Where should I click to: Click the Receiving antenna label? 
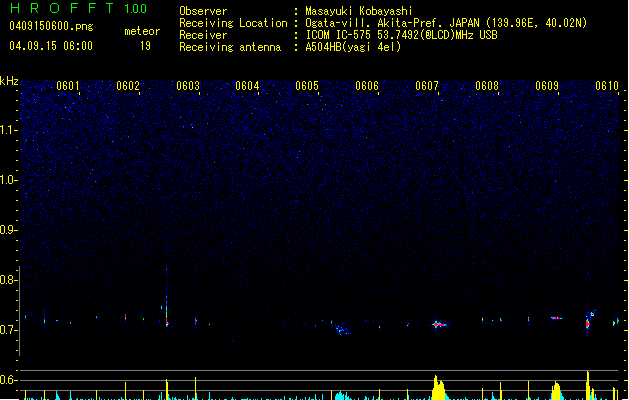click(230, 47)
